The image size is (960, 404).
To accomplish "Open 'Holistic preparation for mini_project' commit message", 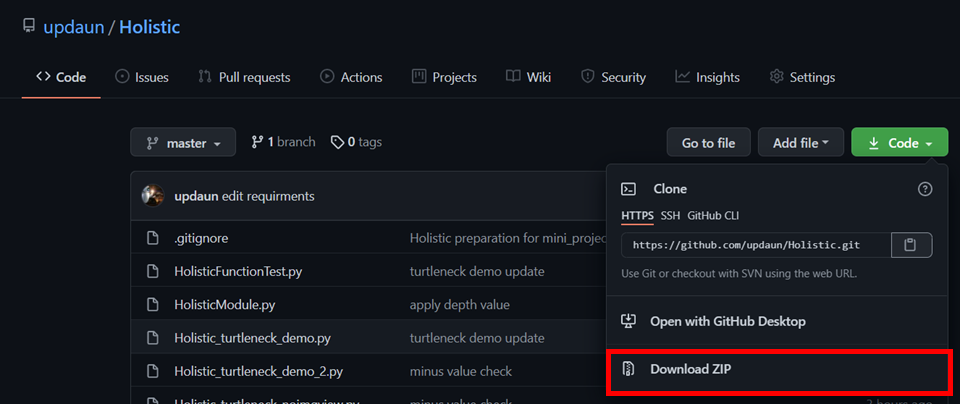I will (x=508, y=238).
